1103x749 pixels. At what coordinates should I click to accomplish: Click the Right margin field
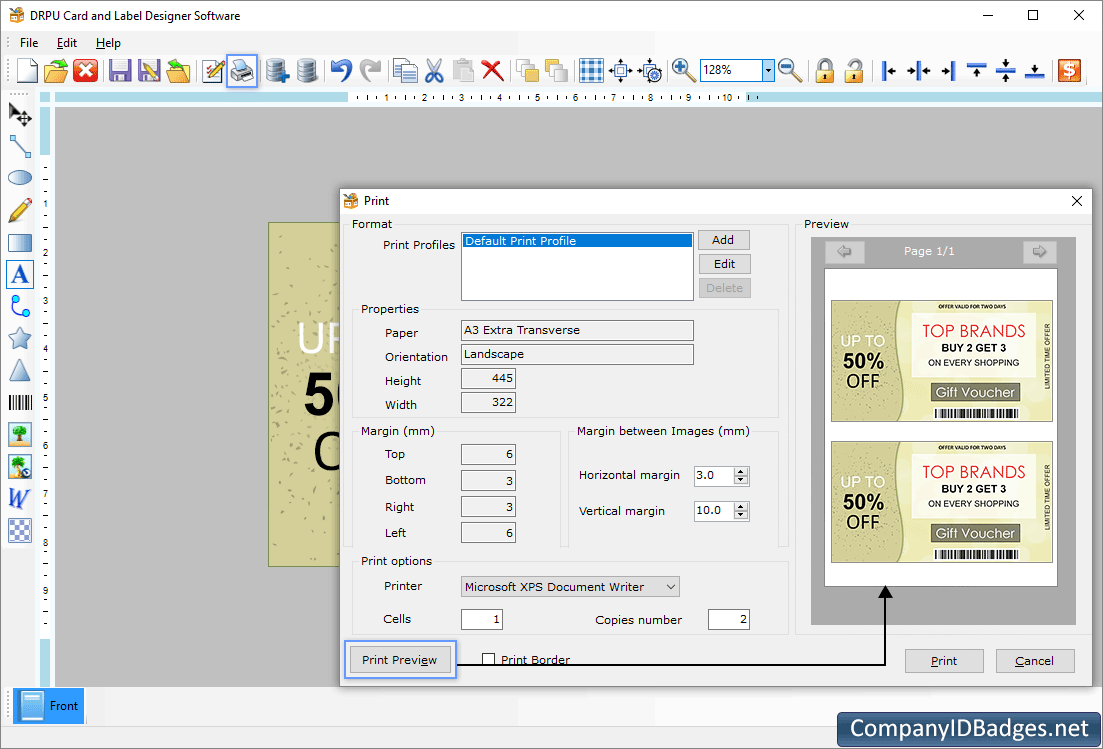coord(488,507)
